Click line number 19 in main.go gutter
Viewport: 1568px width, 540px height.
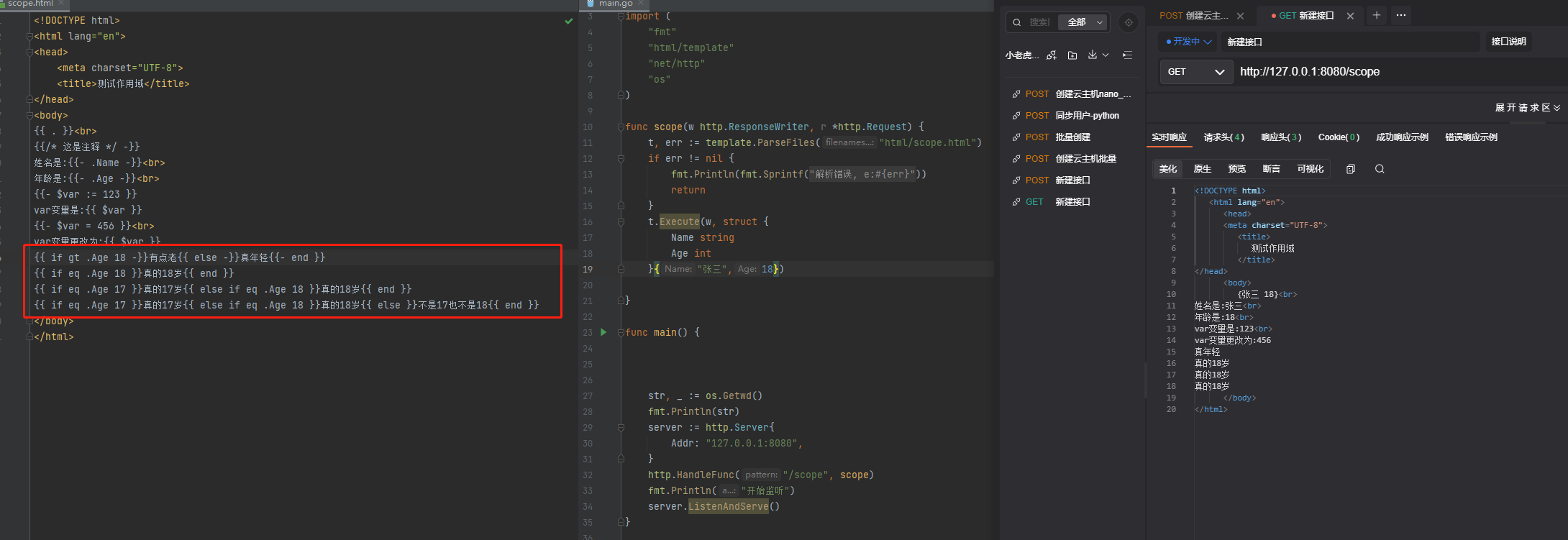click(588, 269)
